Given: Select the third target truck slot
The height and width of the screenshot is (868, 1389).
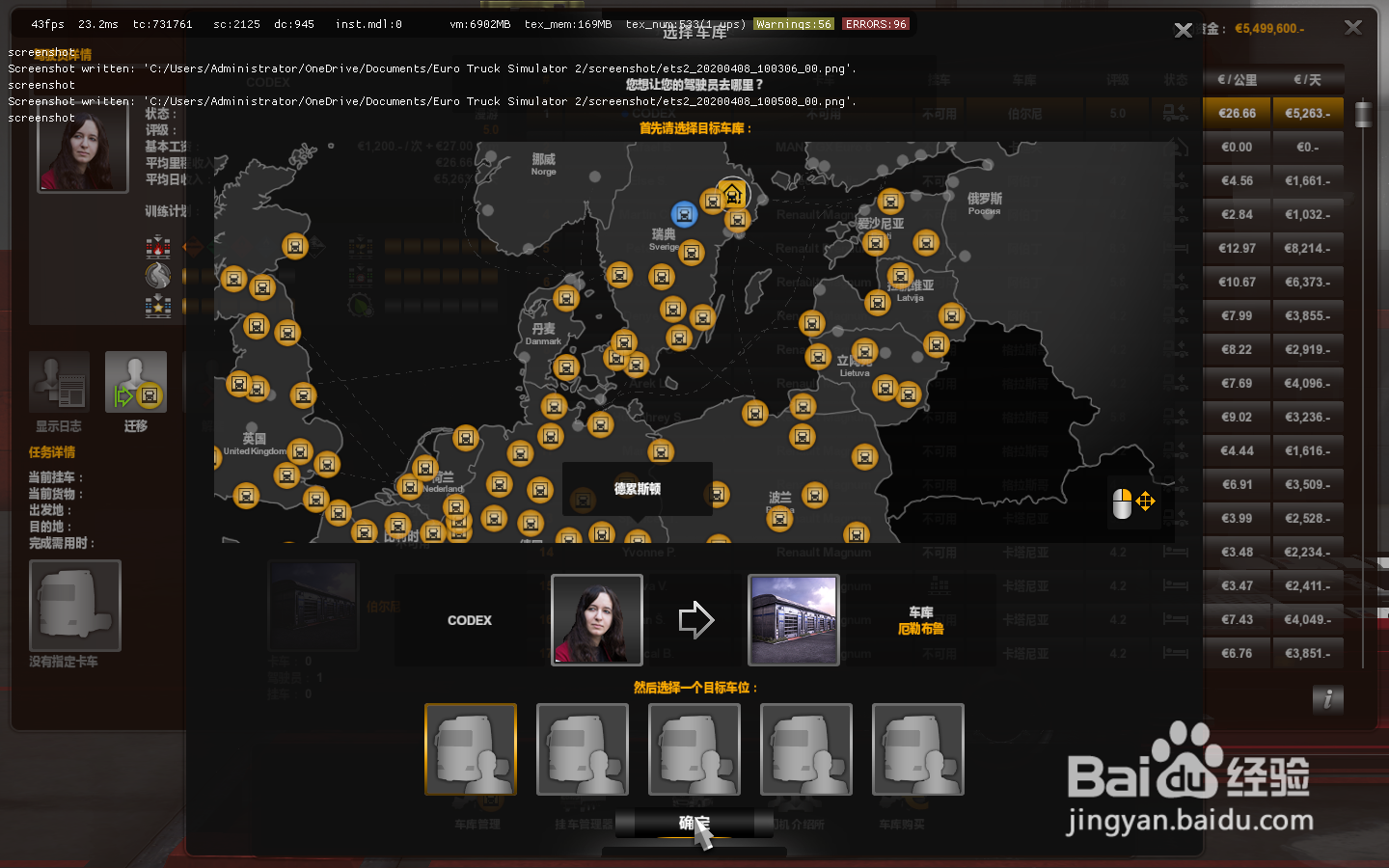Looking at the screenshot, I should click(x=694, y=749).
